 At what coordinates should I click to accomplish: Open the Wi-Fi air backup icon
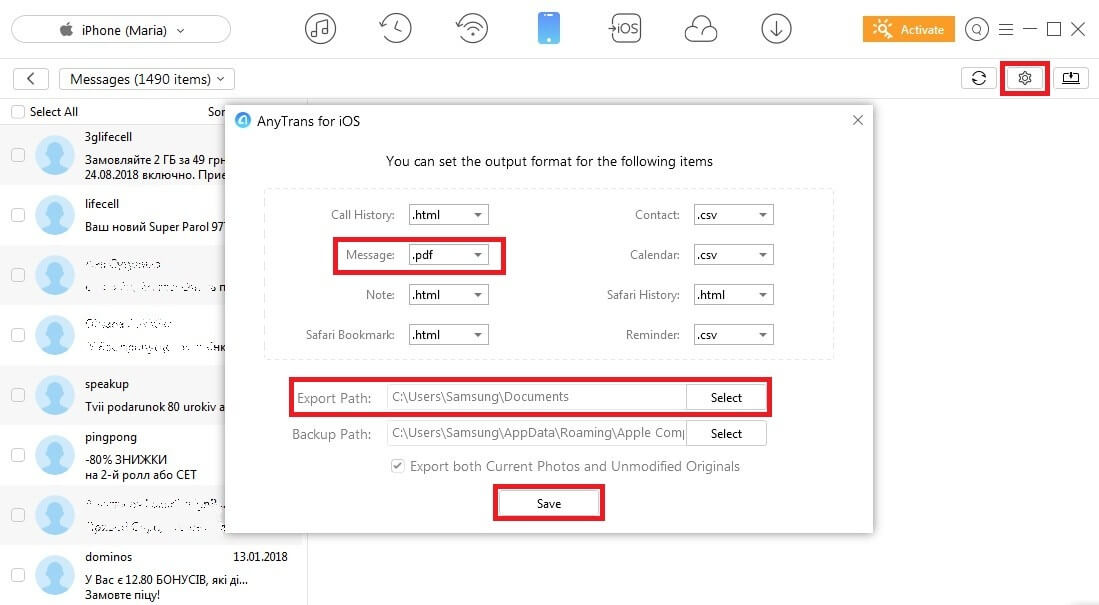click(x=472, y=29)
